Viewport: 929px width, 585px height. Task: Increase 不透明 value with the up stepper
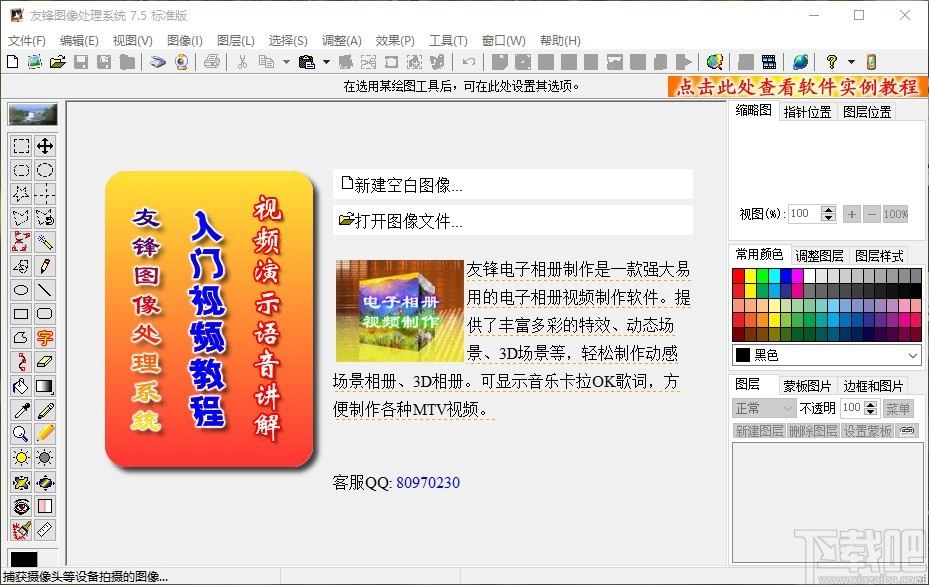click(x=870, y=403)
